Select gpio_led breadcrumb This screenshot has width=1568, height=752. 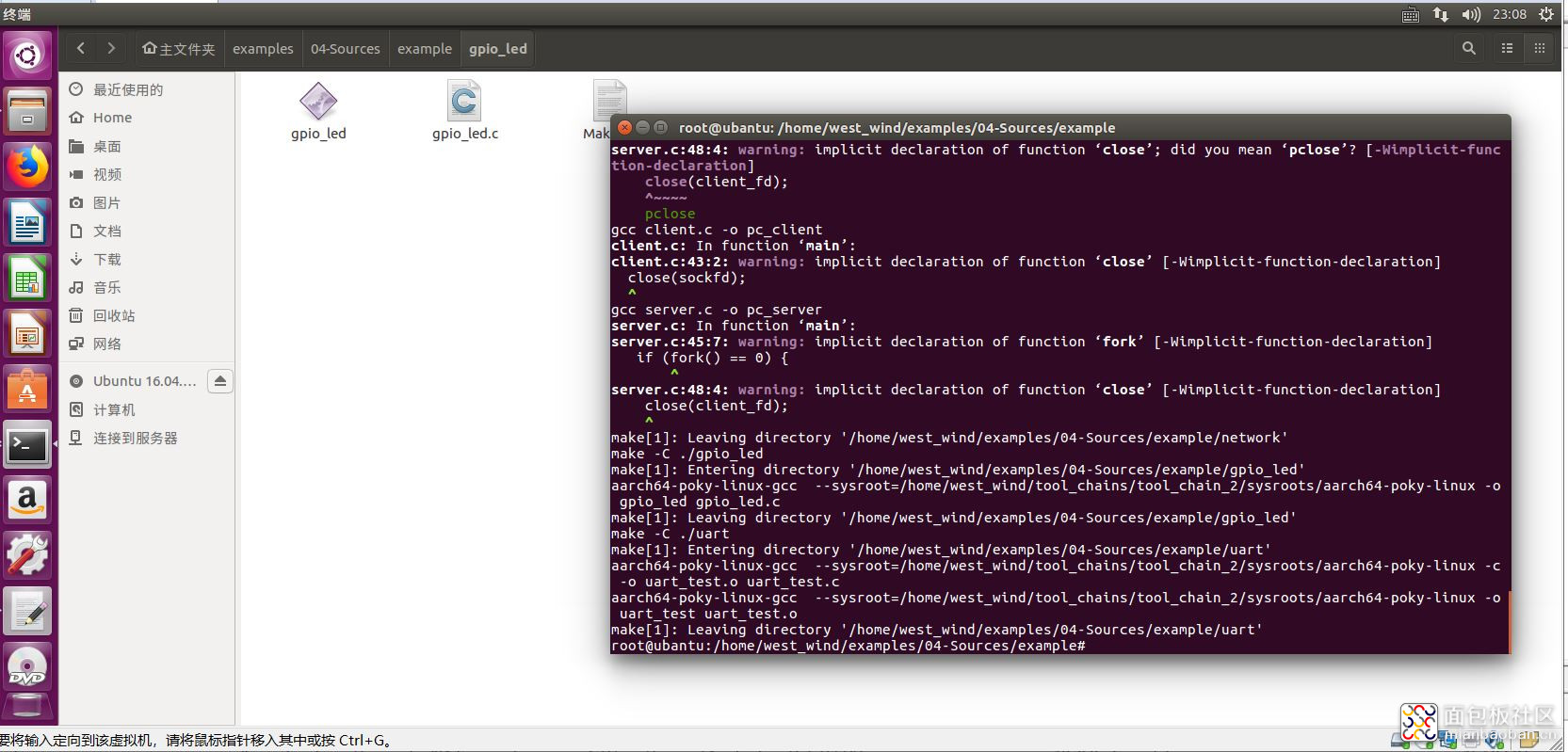point(498,49)
